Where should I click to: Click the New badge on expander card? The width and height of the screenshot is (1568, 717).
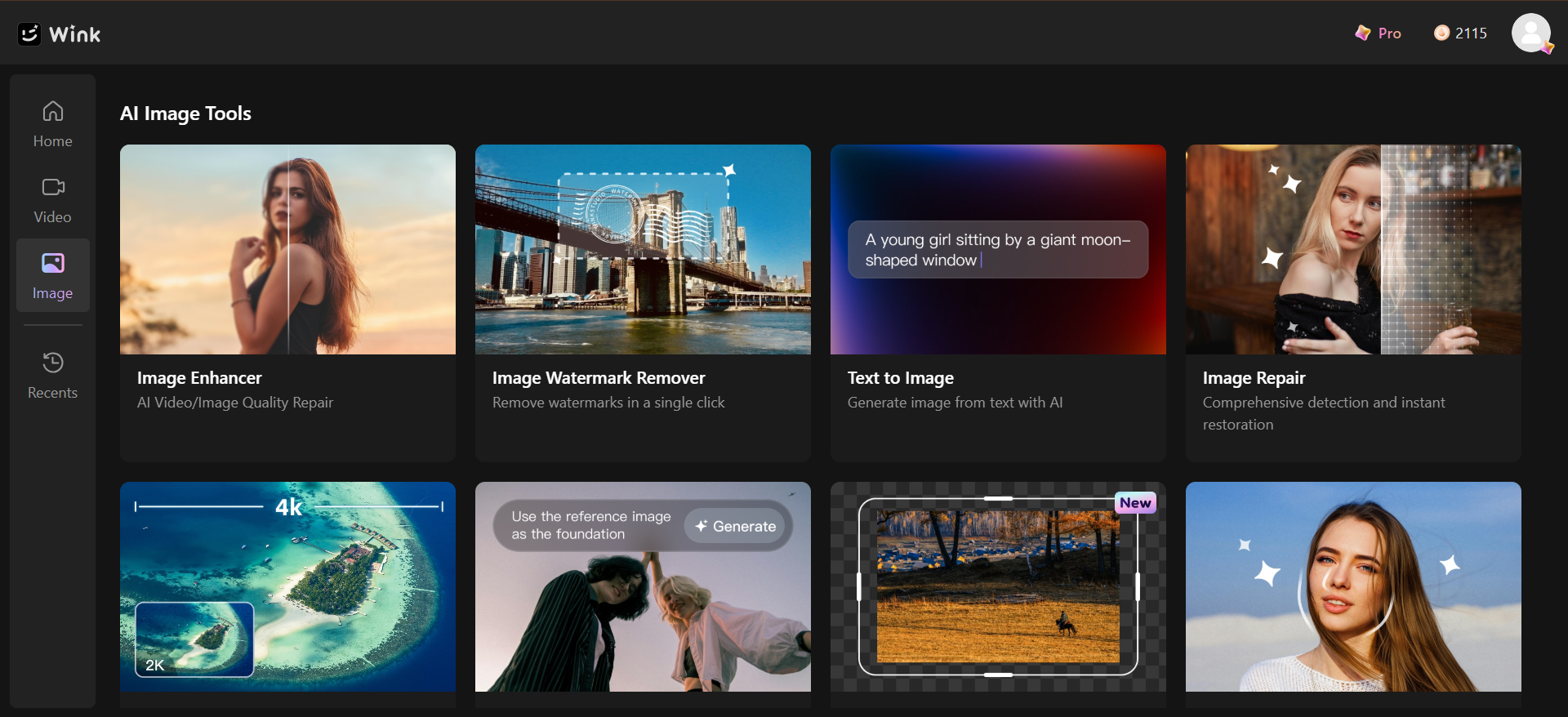point(1135,503)
